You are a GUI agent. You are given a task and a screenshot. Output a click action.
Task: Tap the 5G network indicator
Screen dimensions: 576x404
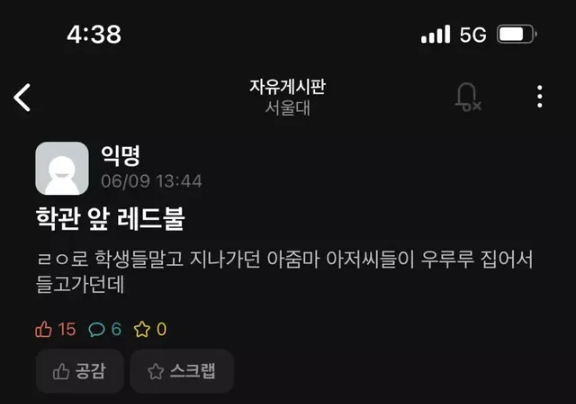473,35
